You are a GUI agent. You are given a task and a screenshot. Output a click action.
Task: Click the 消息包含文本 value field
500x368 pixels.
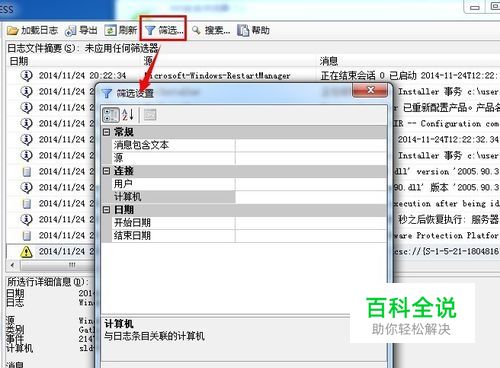coord(311,145)
